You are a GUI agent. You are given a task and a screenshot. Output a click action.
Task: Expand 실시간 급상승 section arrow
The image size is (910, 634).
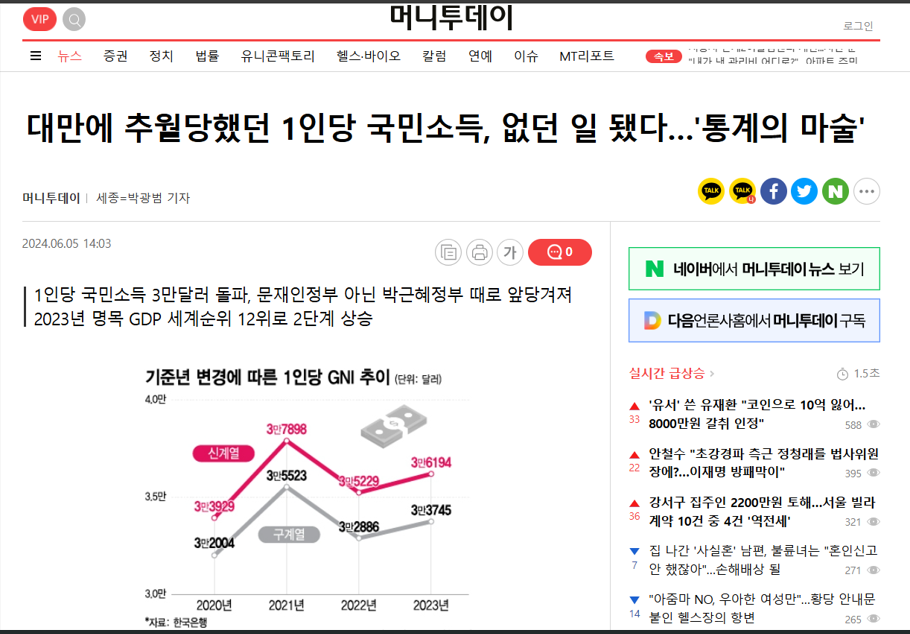tap(712, 373)
